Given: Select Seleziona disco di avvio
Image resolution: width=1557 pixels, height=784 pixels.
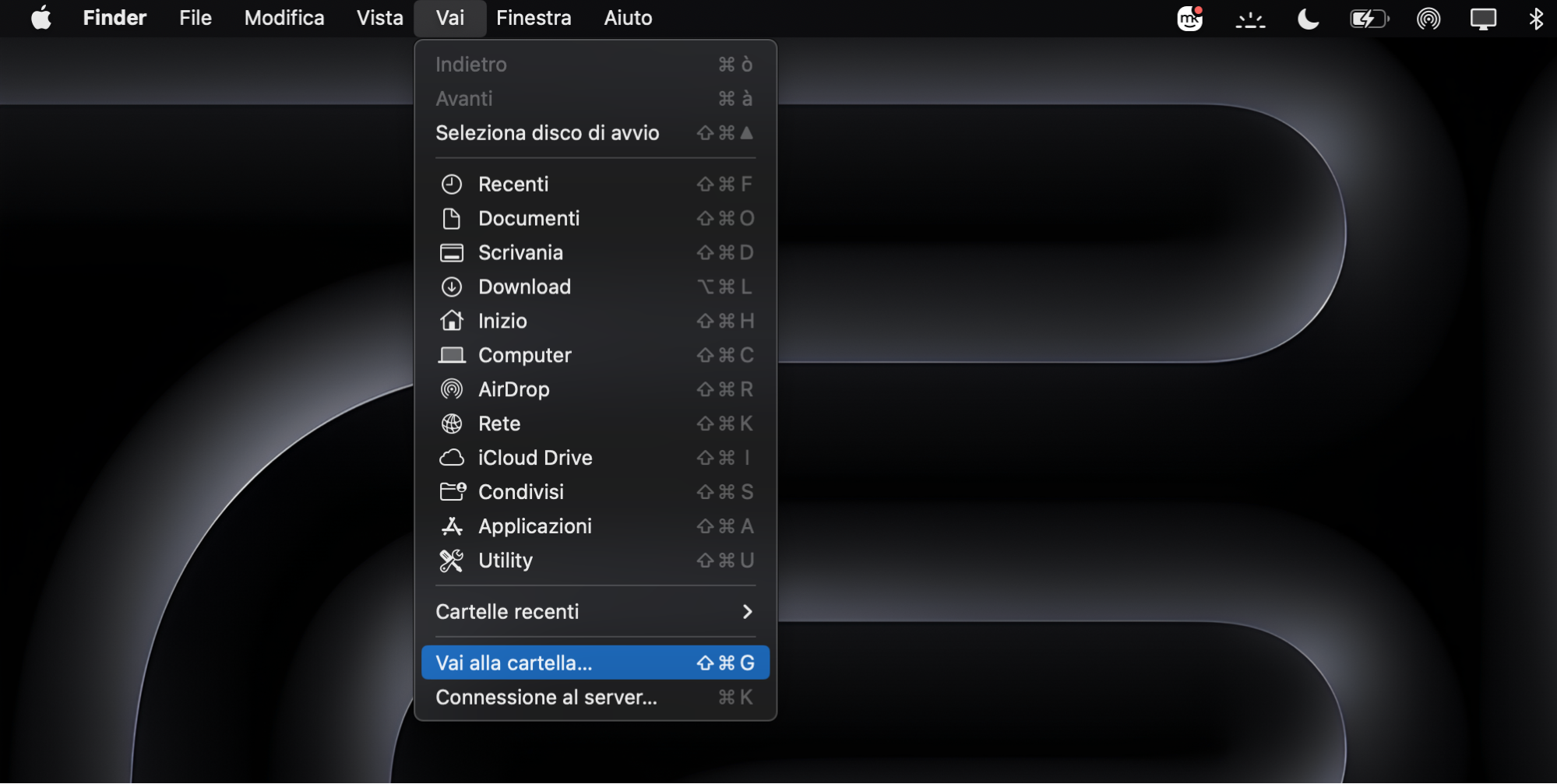Looking at the screenshot, I should click(x=548, y=132).
